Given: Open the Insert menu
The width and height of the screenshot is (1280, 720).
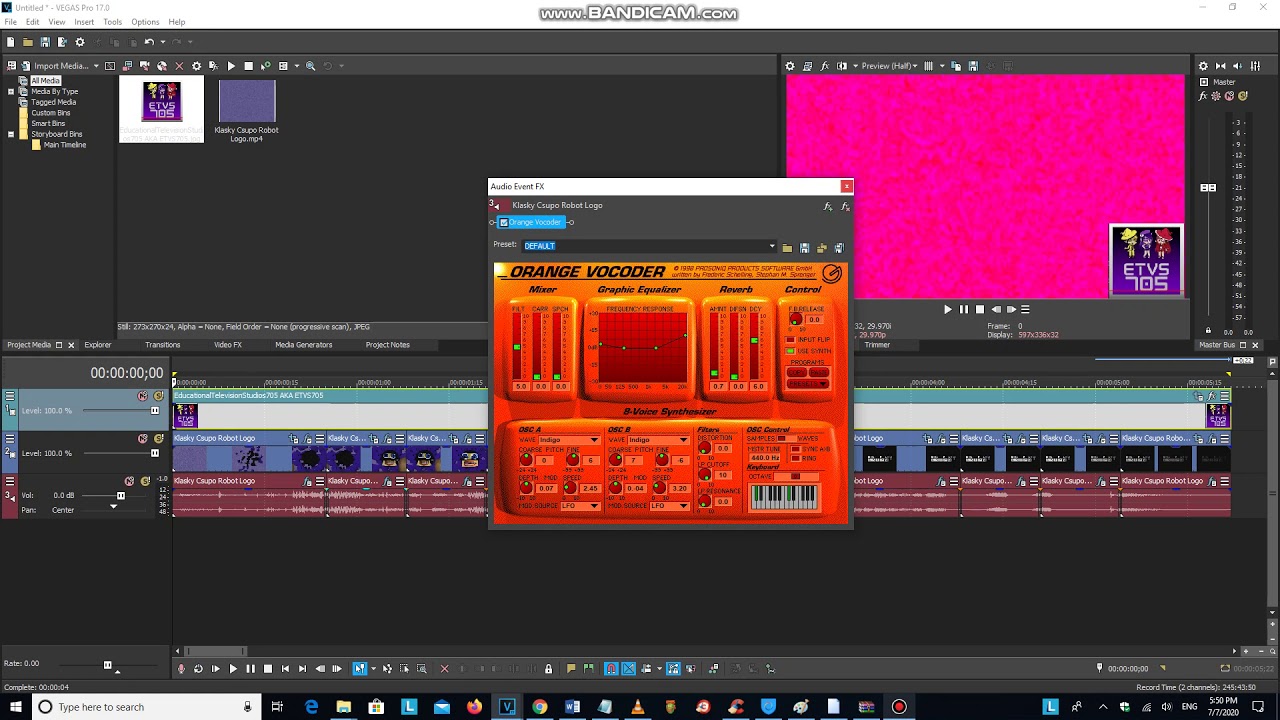Looking at the screenshot, I should click(x=84, y=22).
